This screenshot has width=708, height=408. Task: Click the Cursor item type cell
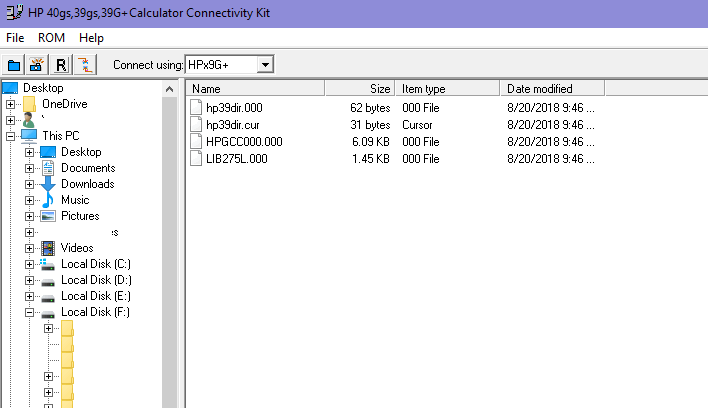[417, 125]
